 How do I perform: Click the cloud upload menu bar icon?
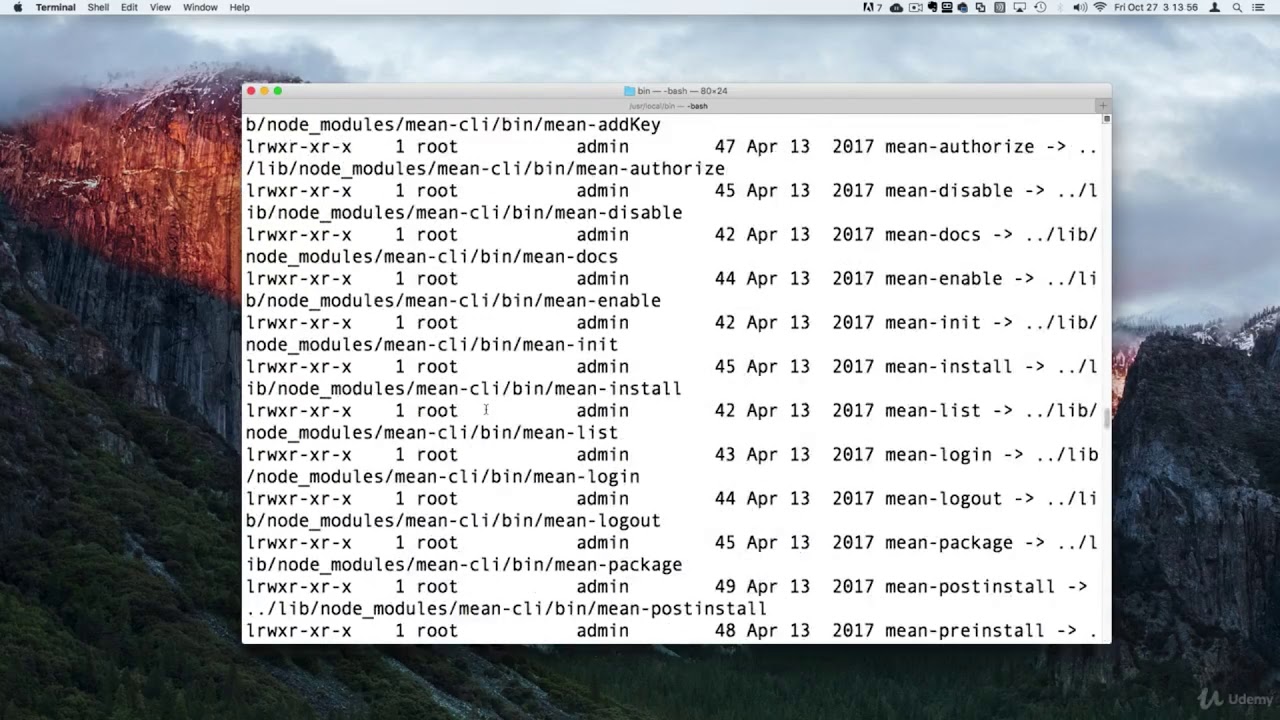pyautogui.click(x=896, y=7)
